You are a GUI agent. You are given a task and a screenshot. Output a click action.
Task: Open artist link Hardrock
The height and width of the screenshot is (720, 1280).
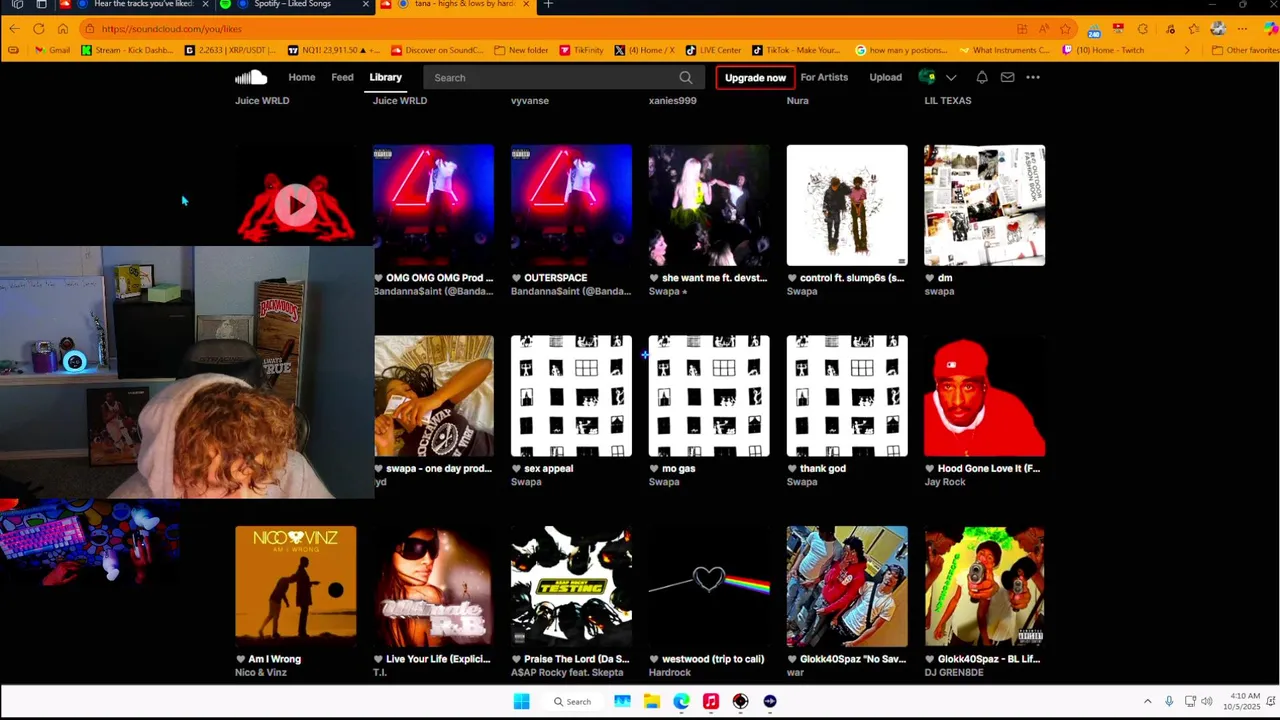670,672
